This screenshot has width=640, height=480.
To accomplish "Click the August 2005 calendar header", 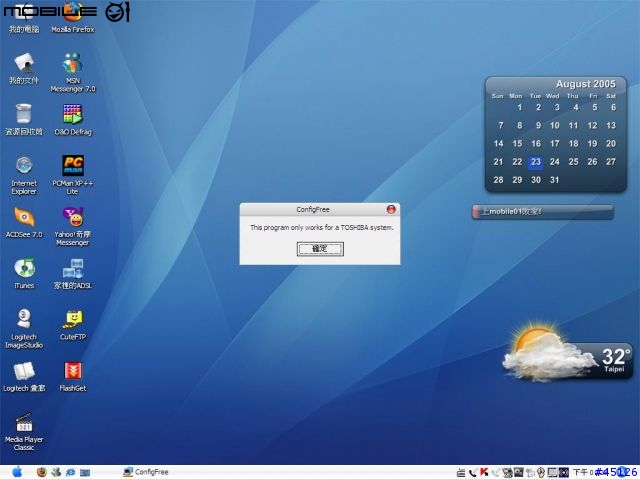I will [585, 84].
